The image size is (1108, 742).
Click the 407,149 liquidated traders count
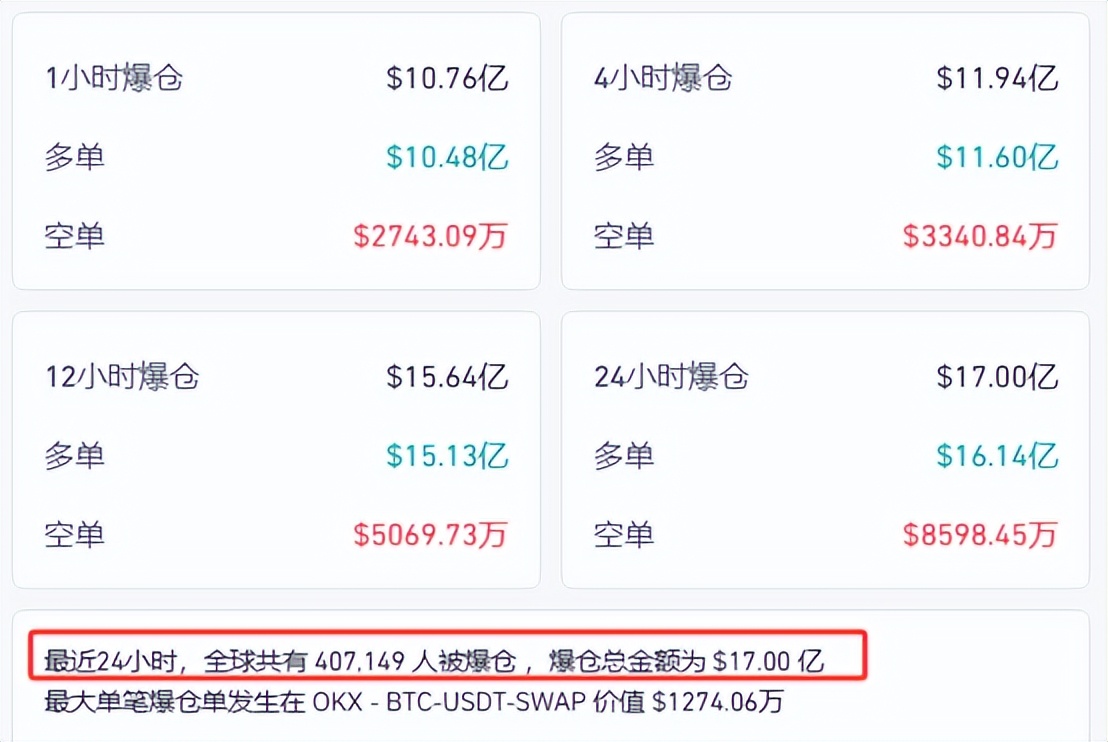(355, 661)
